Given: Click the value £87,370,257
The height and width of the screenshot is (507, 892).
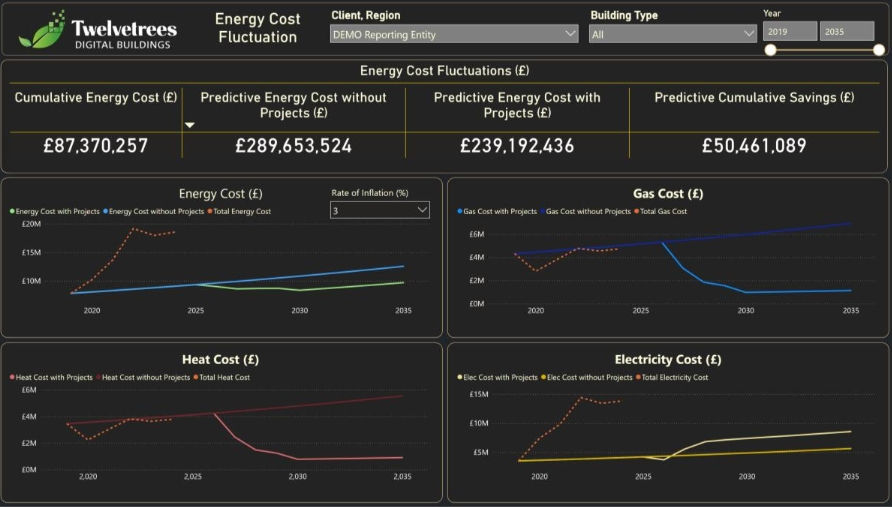Looking at the screenshot, I should tap(96, 146).
